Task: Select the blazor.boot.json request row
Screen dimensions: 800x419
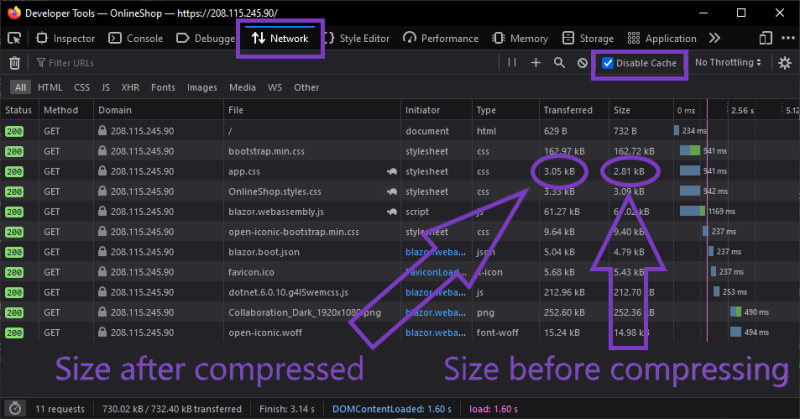Action: 400,252
